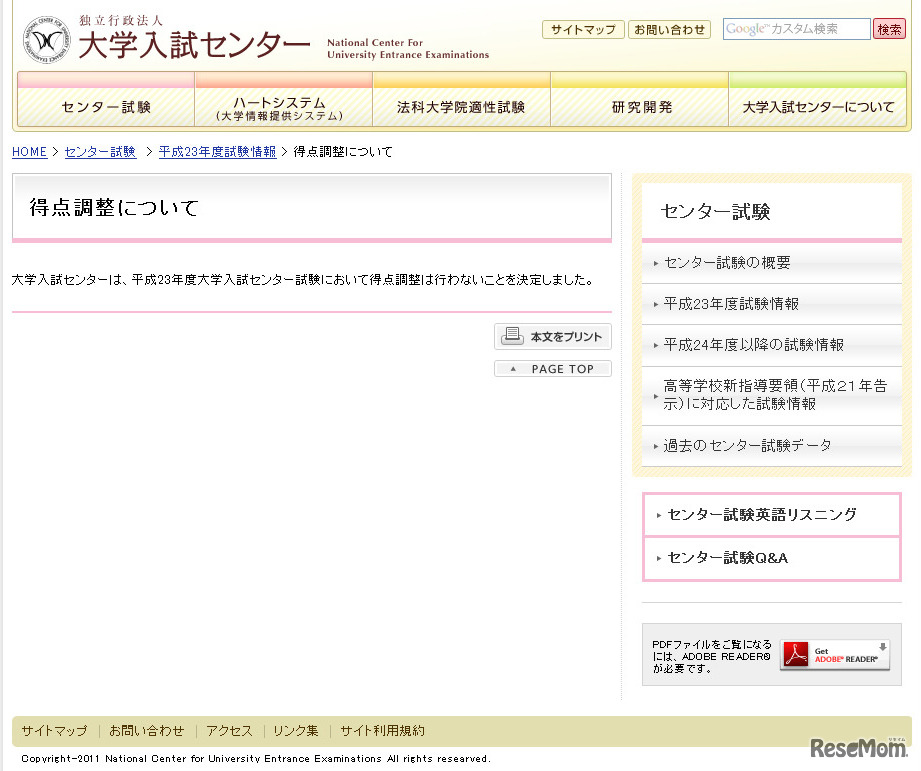Click 平成23年度試験情報 breadcrumb link

[217, 152]
